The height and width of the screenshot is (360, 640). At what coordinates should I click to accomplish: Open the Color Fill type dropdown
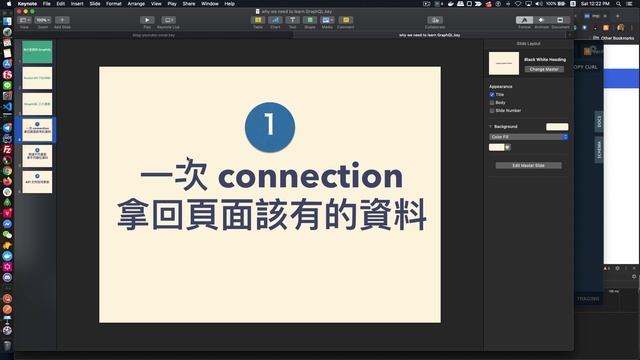pyautogui.click(x=528, y=137)
